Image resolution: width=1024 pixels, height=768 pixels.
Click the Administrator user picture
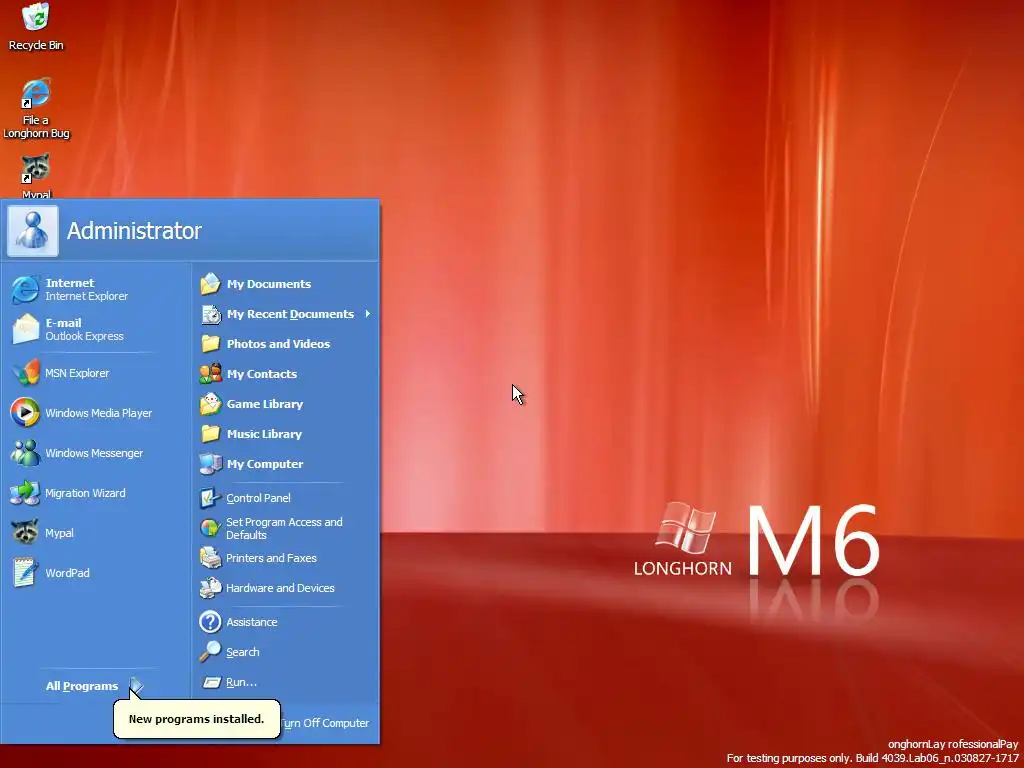click(x=33, y=231)
